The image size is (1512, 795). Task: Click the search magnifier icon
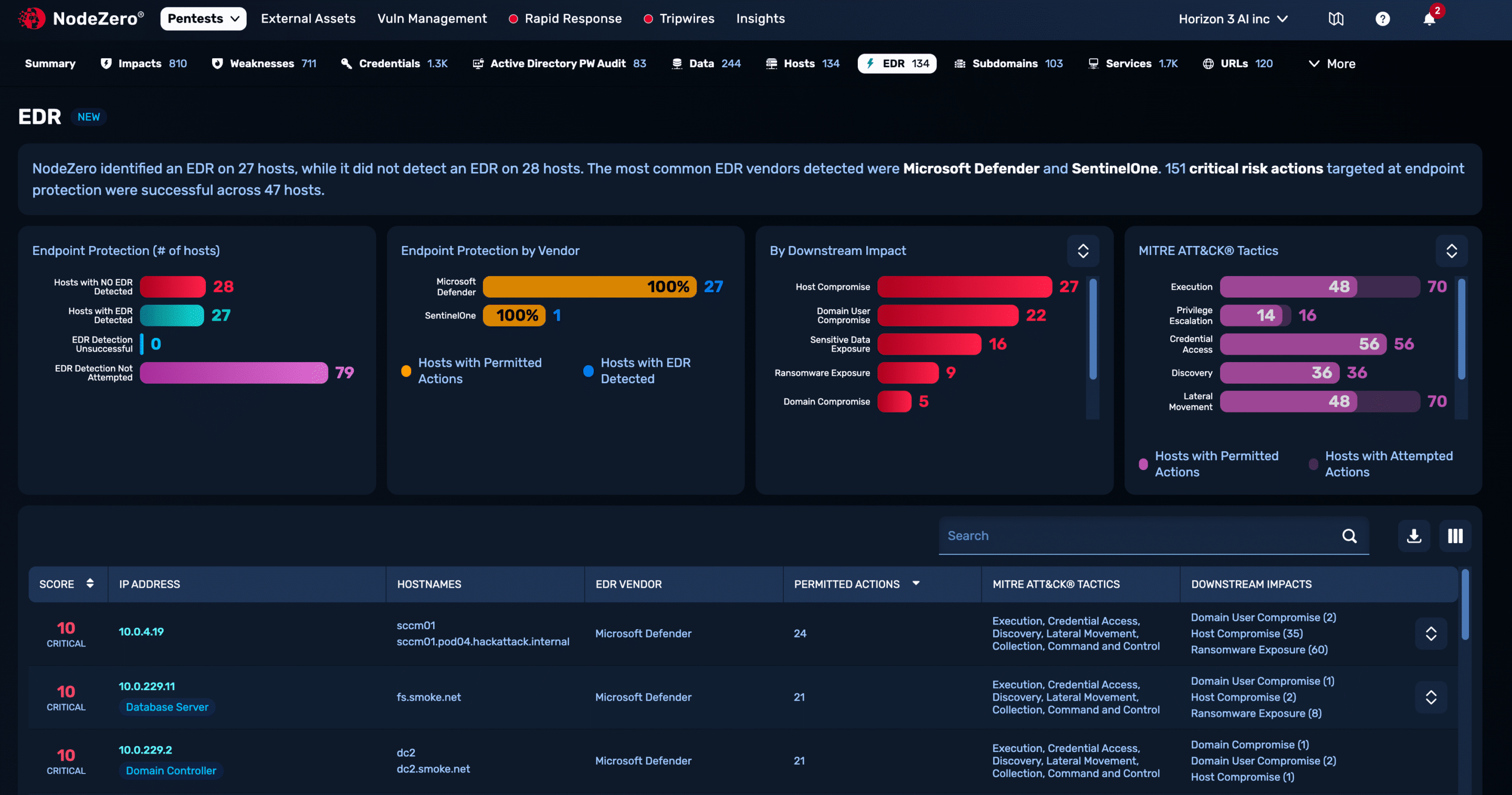1349,536
